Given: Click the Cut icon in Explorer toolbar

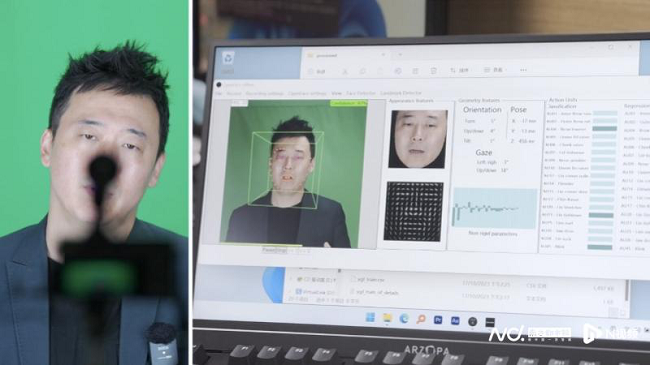Looking at the screenshot, I should coord(345,72).
